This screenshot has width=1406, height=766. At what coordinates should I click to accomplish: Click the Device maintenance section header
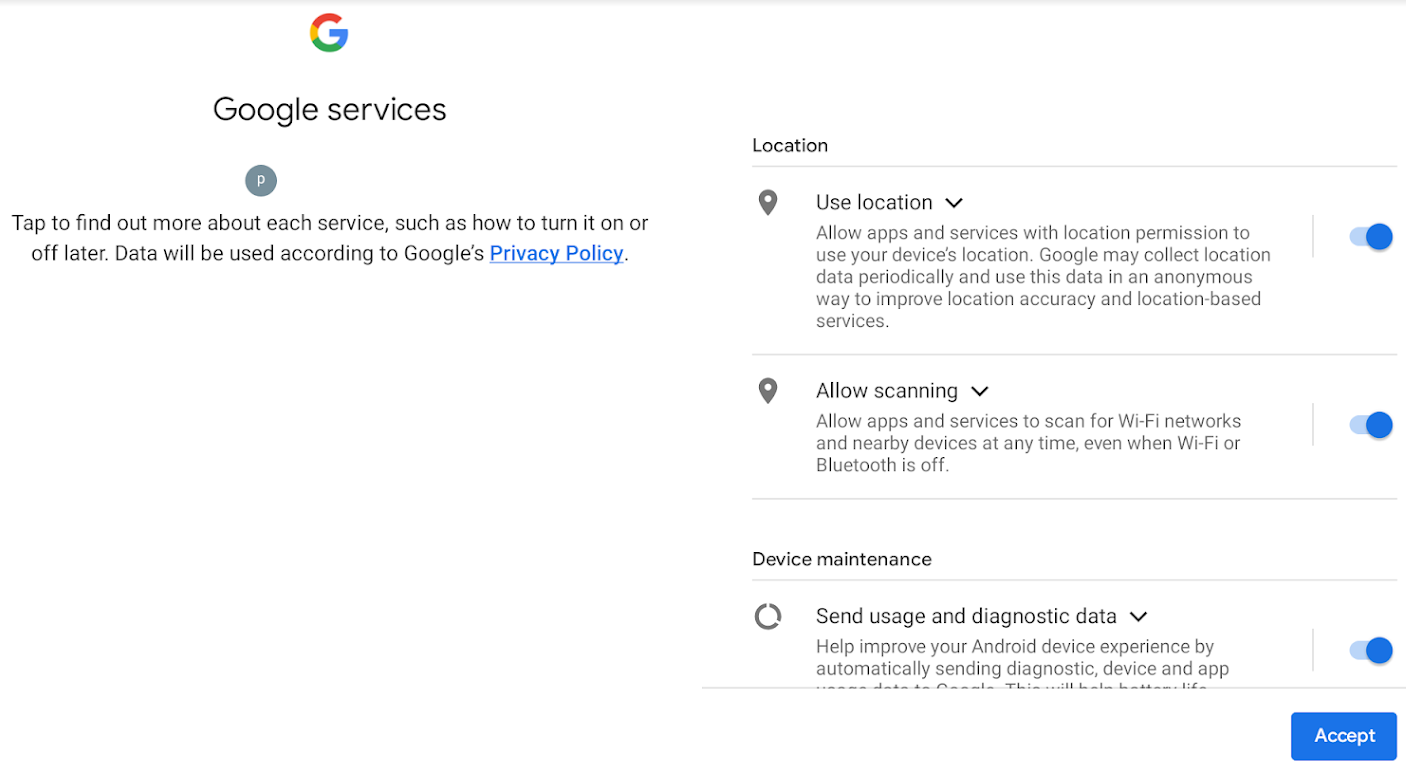(x=842, y=560)
